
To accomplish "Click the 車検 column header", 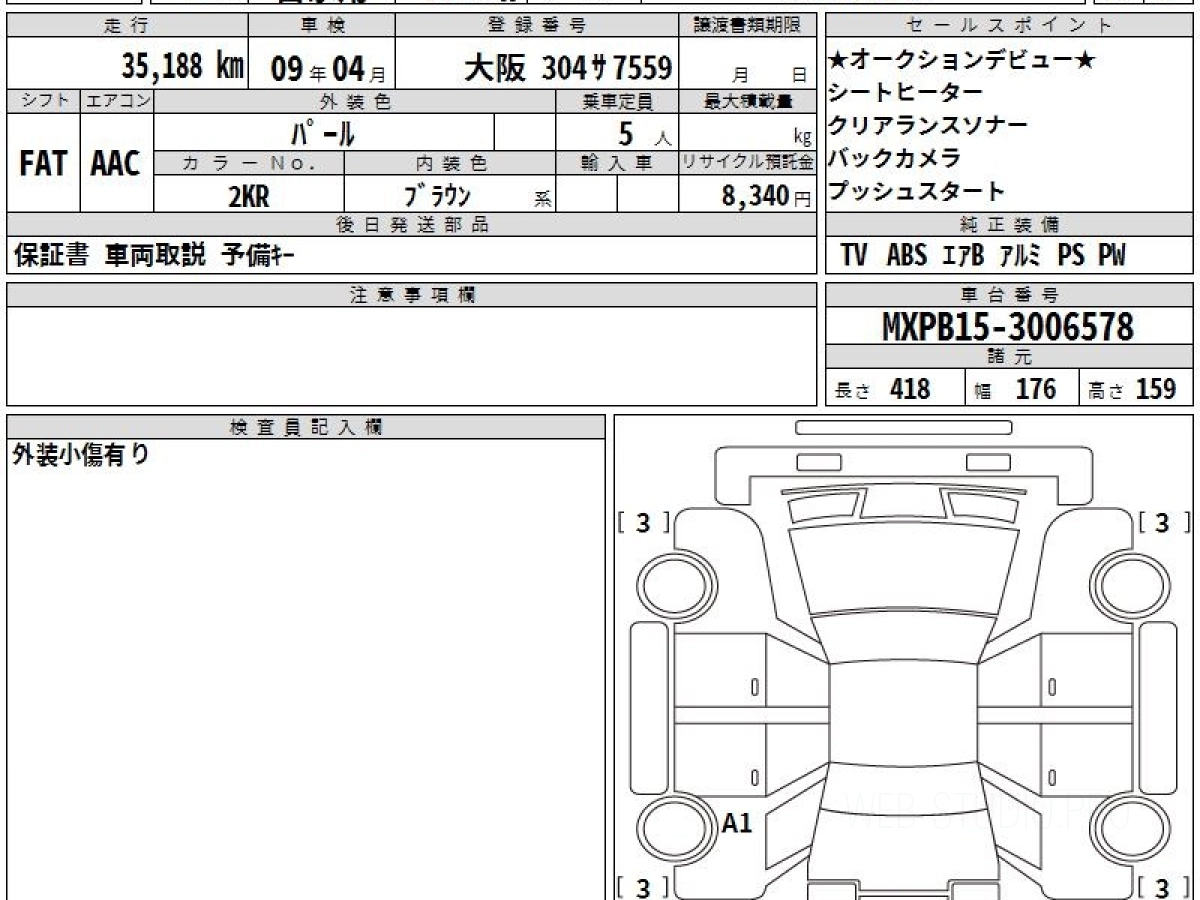I will click(321, 26).
